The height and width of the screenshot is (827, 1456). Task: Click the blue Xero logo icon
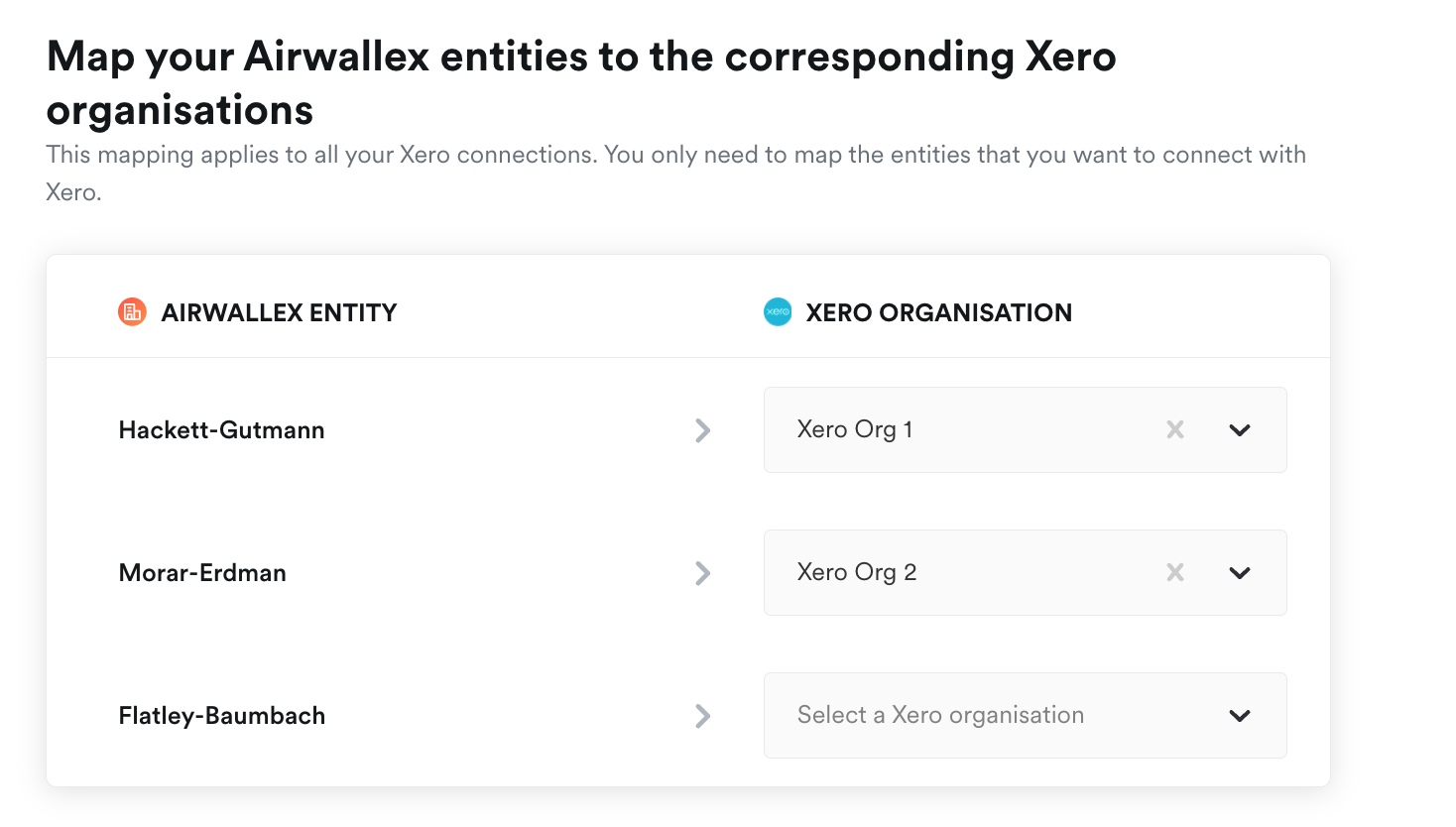pyautogui.click(x=778, y=312)
